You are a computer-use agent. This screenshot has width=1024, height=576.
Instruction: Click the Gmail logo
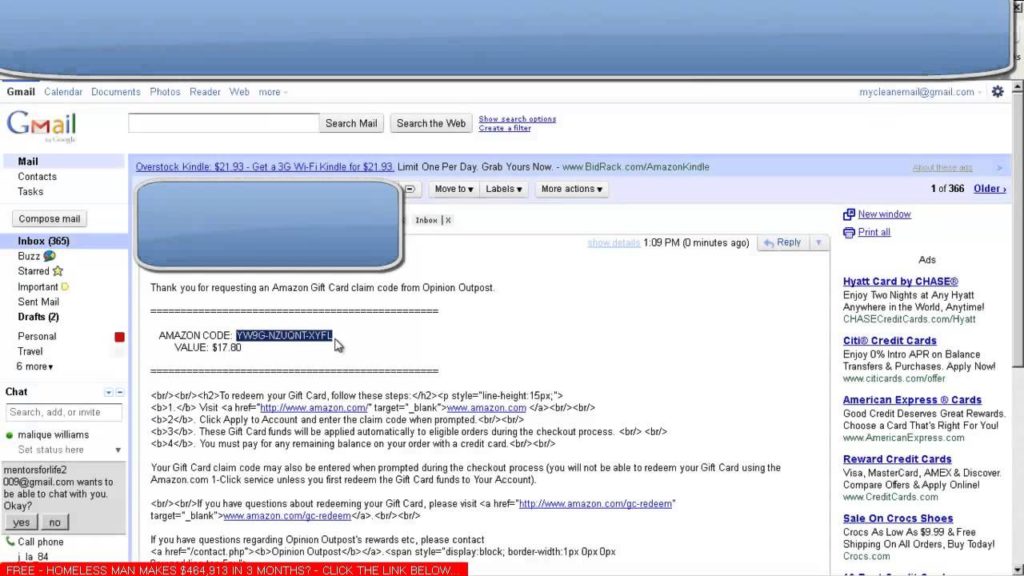coord(42,126)
